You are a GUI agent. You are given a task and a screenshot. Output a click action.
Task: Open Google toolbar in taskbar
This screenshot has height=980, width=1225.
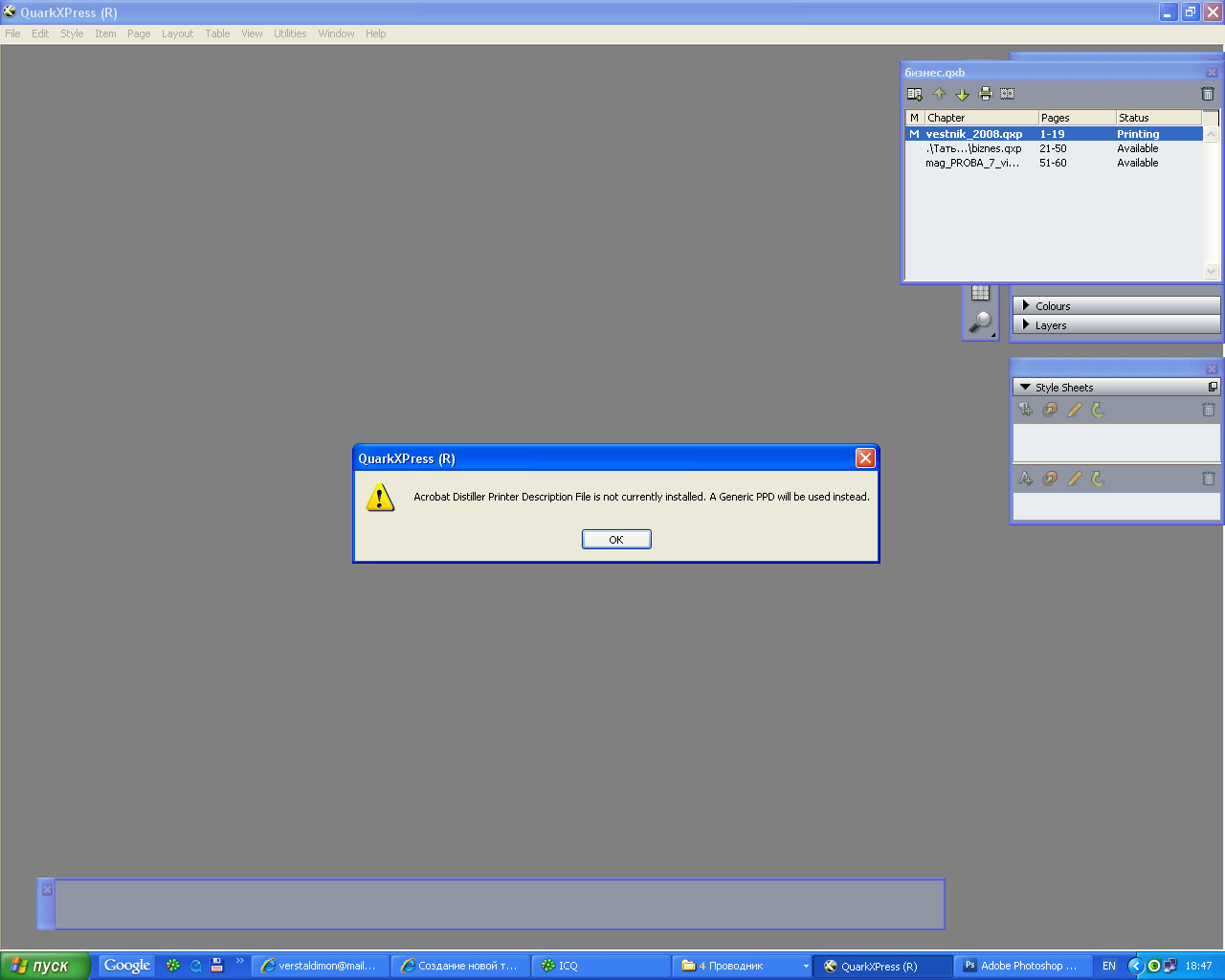(x=126, y=966)
